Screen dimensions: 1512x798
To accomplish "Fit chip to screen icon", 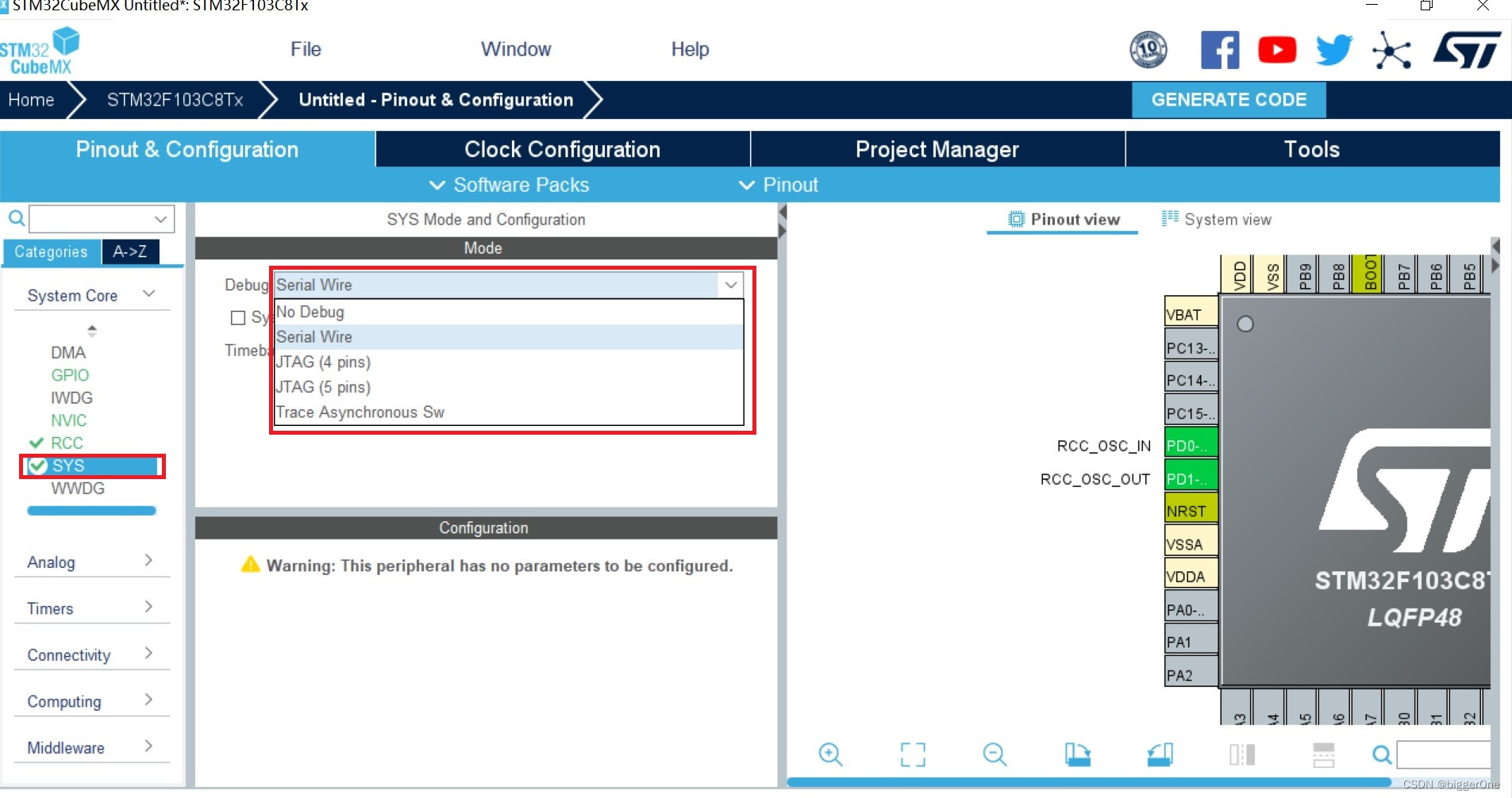I will (x=913, y=754).
